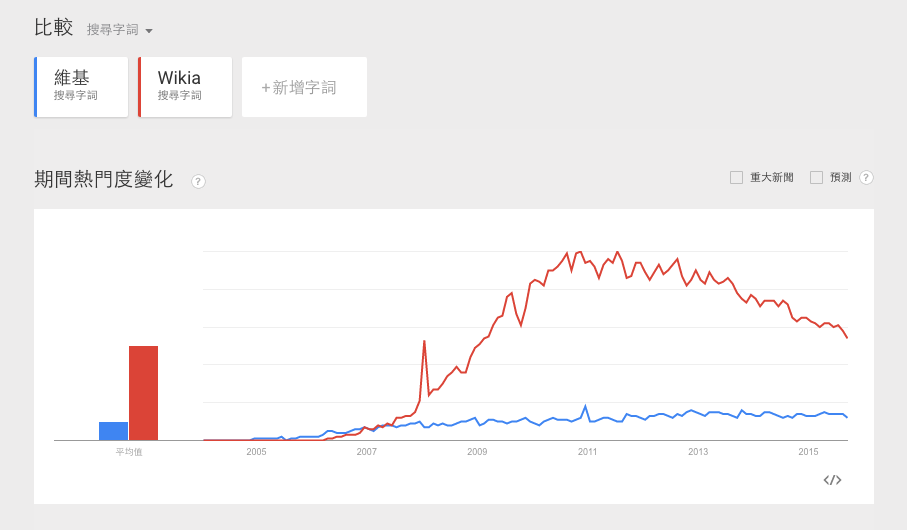The height and width of the screenshot is (530, 907).
Task: Click the 2011 year label on axis
Action: (587, 452)
